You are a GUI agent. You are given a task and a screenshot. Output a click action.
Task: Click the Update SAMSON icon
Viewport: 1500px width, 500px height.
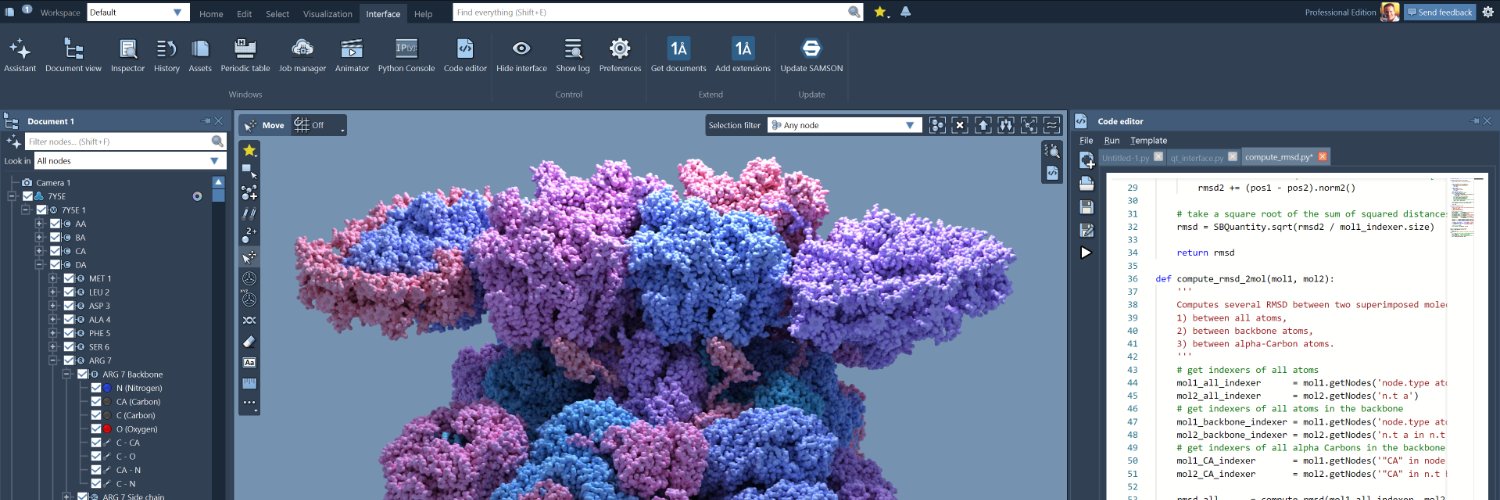tap(812, 48)
